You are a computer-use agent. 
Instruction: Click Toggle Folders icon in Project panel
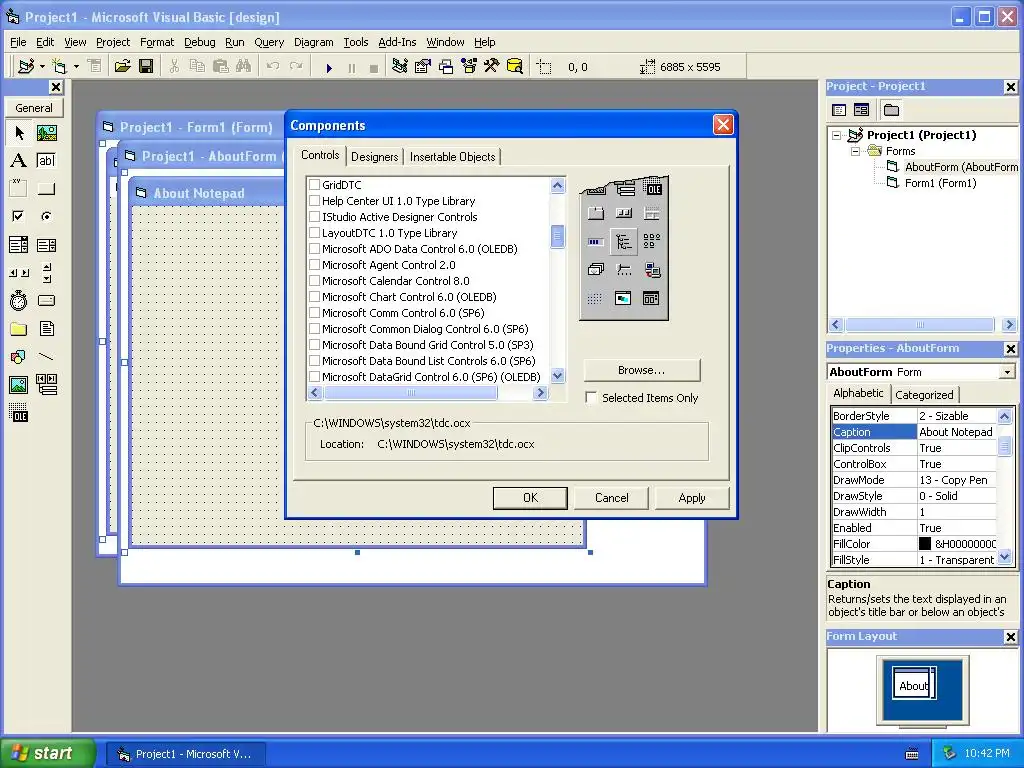[x=891, y=110]
